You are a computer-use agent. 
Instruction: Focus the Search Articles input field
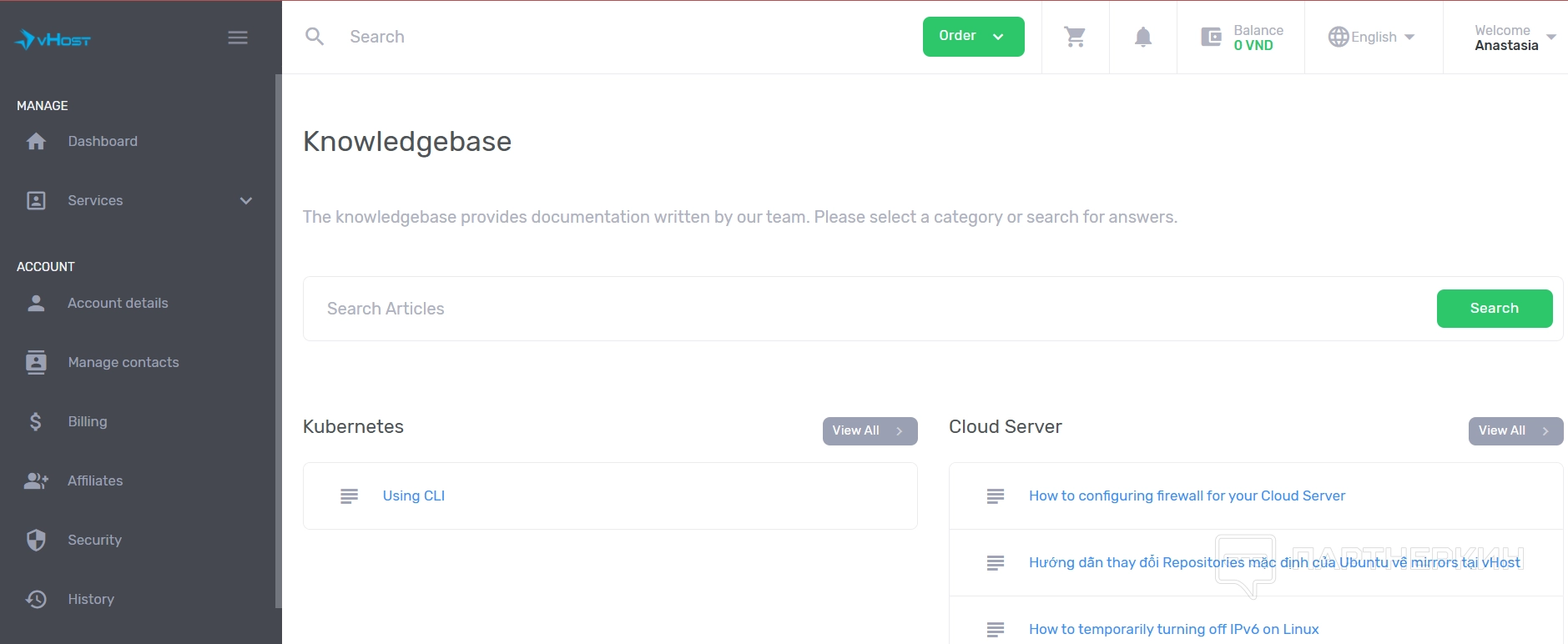click(868, 309)
